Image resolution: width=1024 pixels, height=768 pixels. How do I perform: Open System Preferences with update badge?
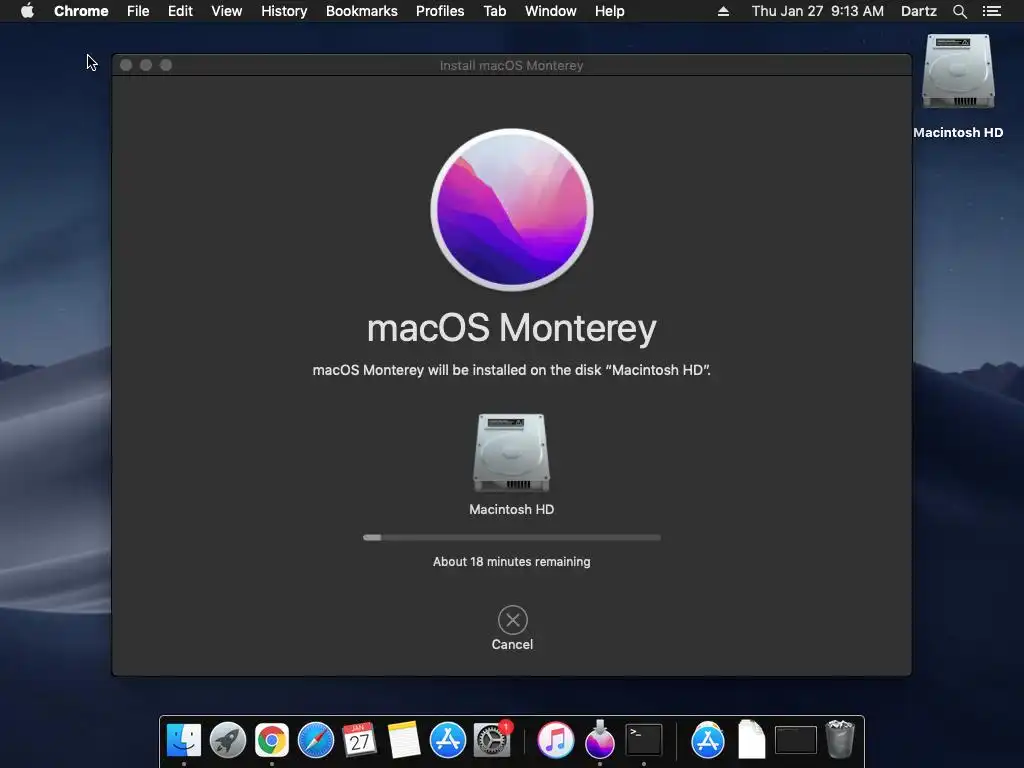pyautogui.click(x=492, y=740)
